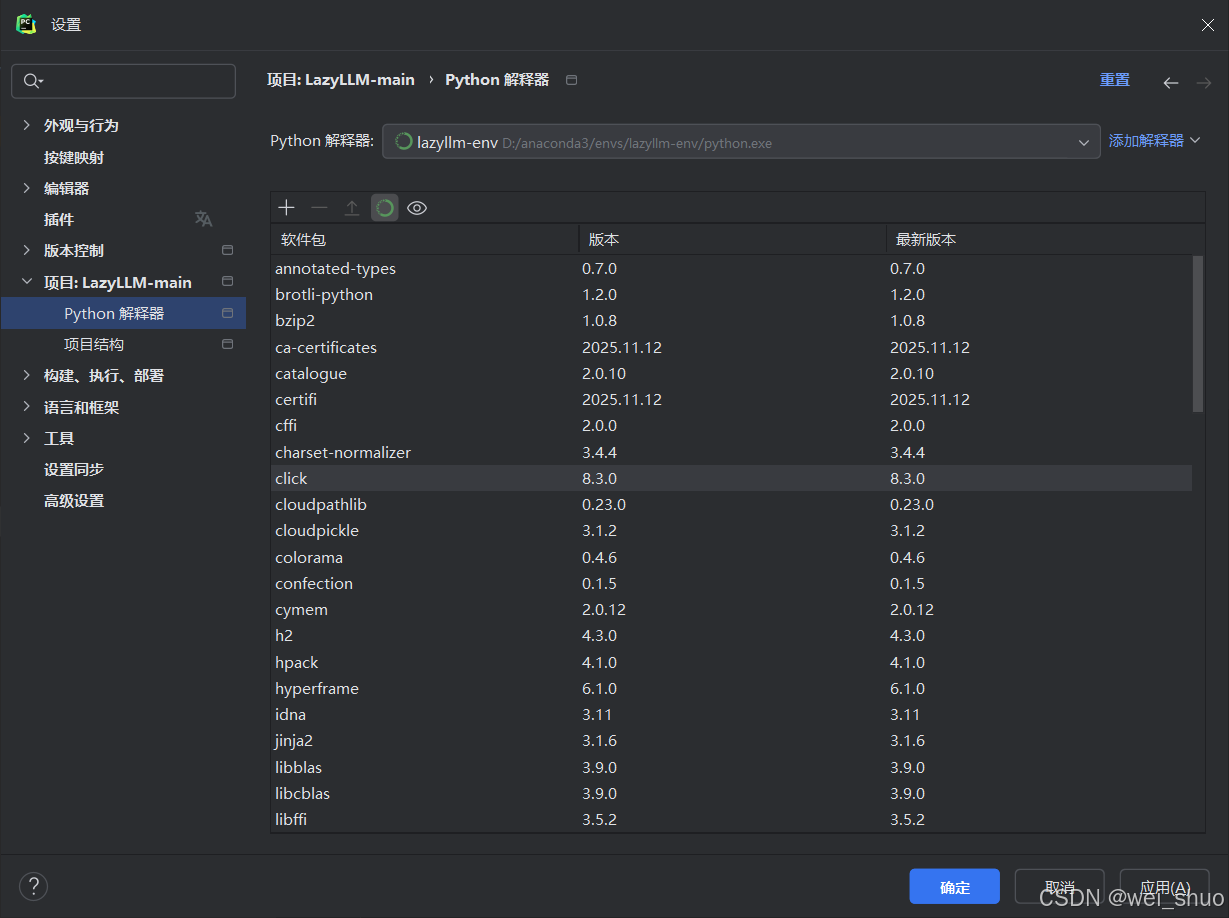Select the jinja2 package row

point(731,740)
